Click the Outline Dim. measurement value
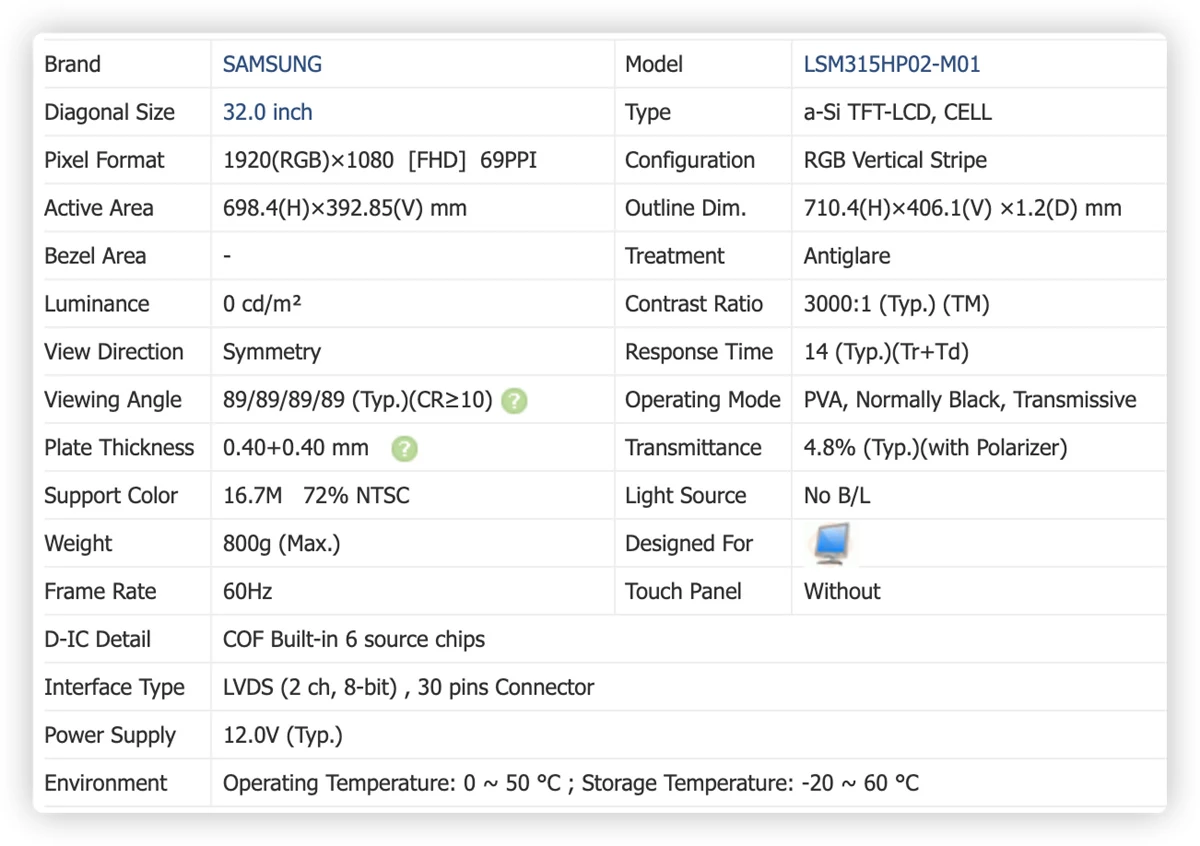The height and width of the screenshot is (846, 1200). coord(962,208)
